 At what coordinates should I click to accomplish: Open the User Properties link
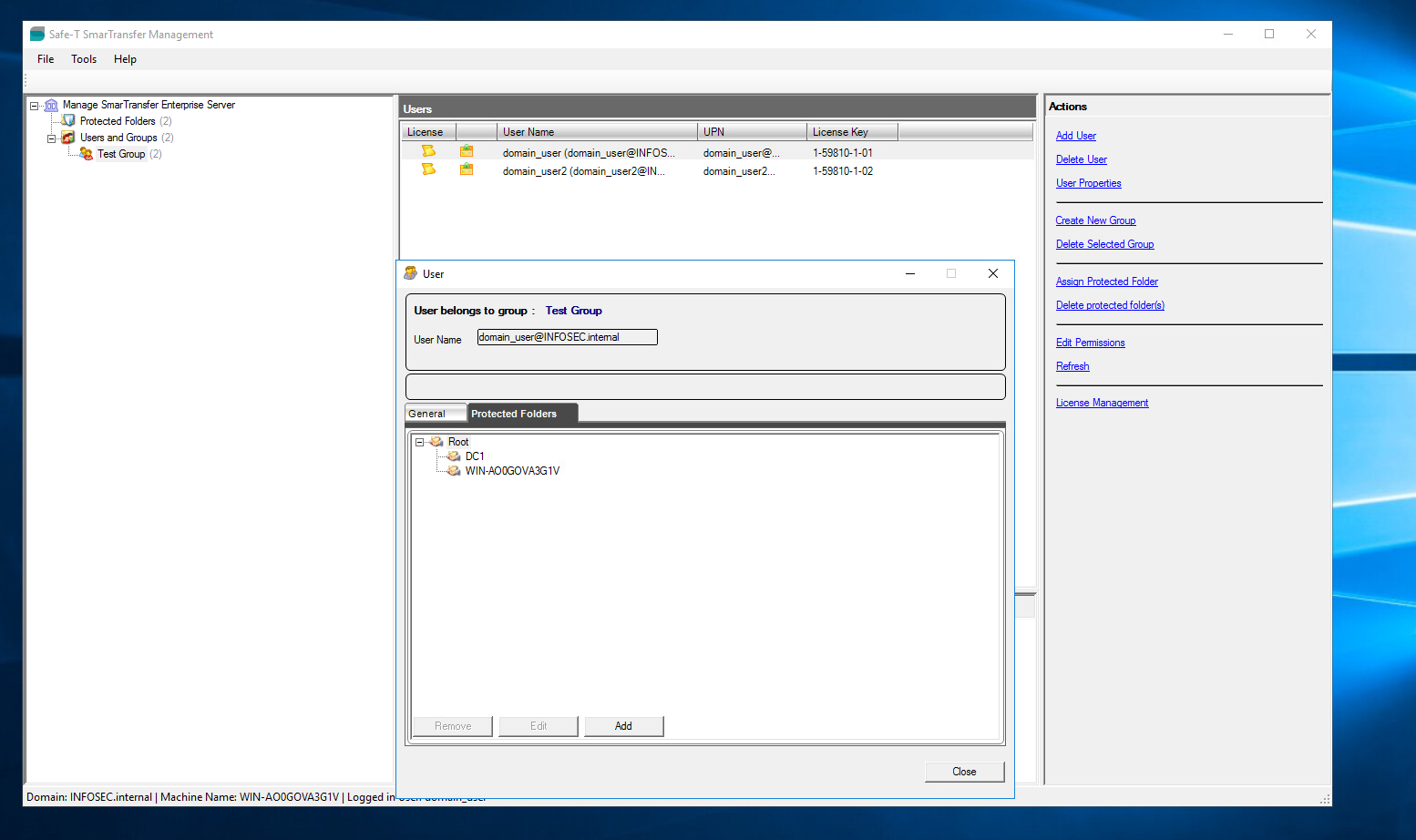pyautogui.click(x=1089, y=183)
